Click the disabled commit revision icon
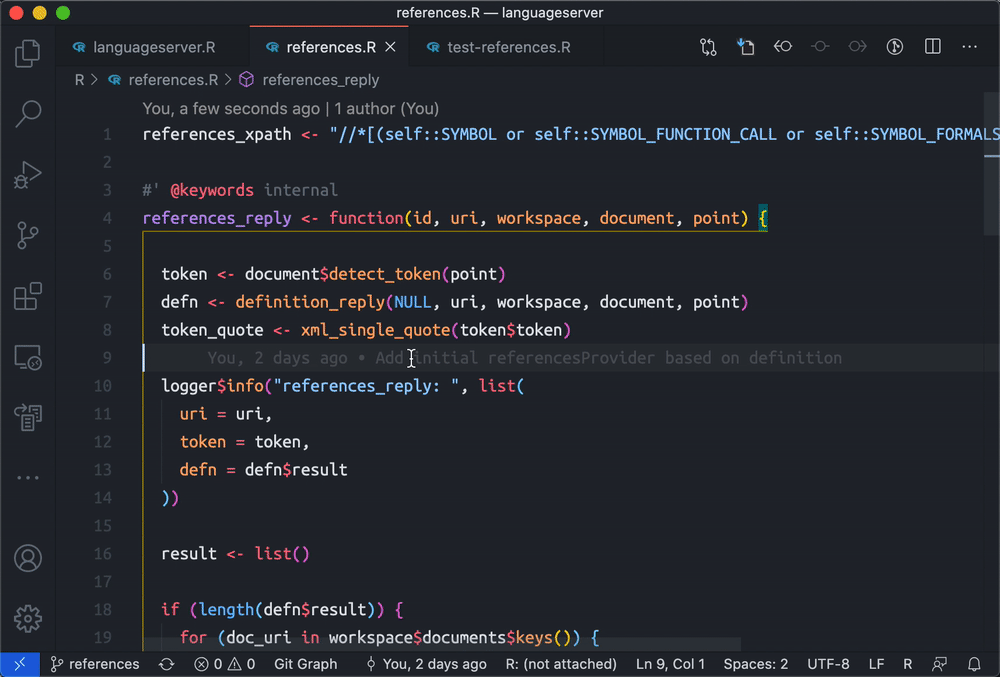This screenshot has height=677, width=1000. tap(820, 47)
